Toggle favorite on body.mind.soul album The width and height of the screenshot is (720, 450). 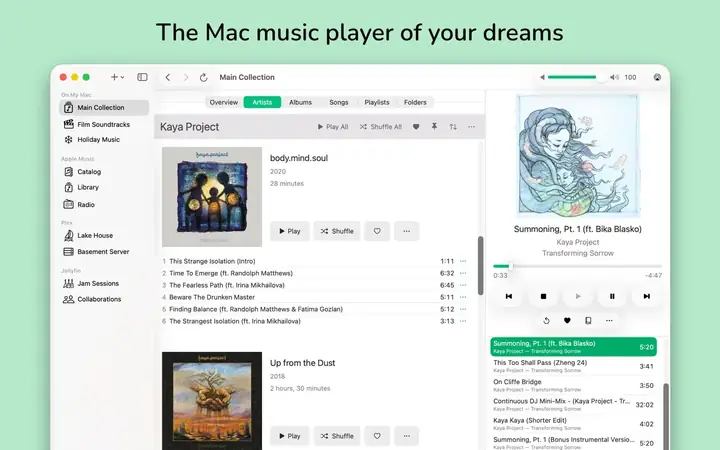[x=377, y=231]
